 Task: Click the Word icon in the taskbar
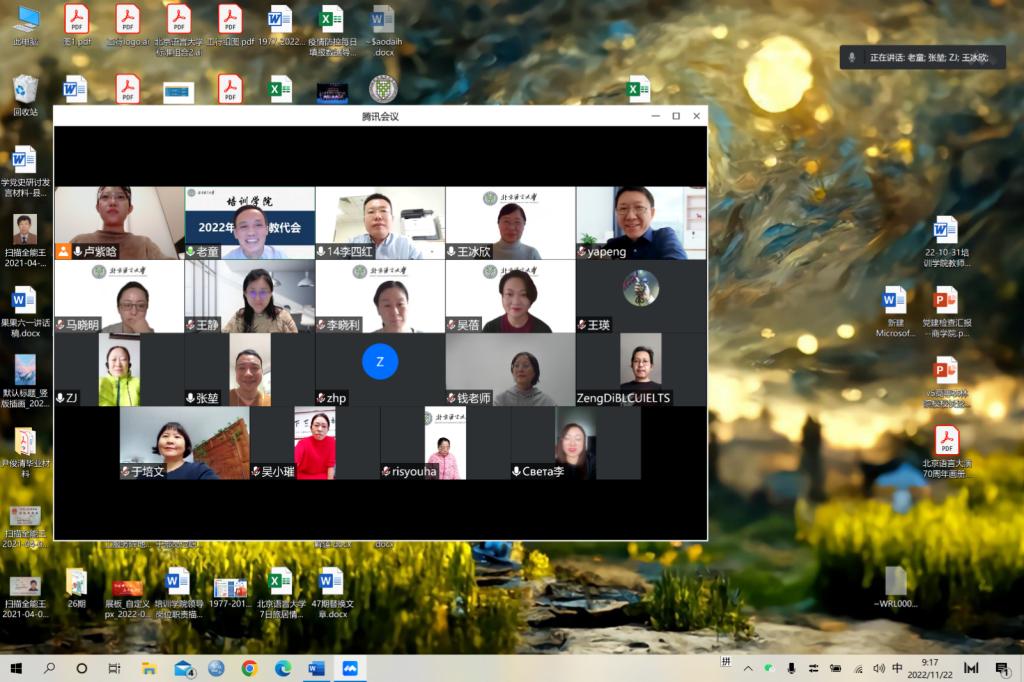tap(317, 668)
